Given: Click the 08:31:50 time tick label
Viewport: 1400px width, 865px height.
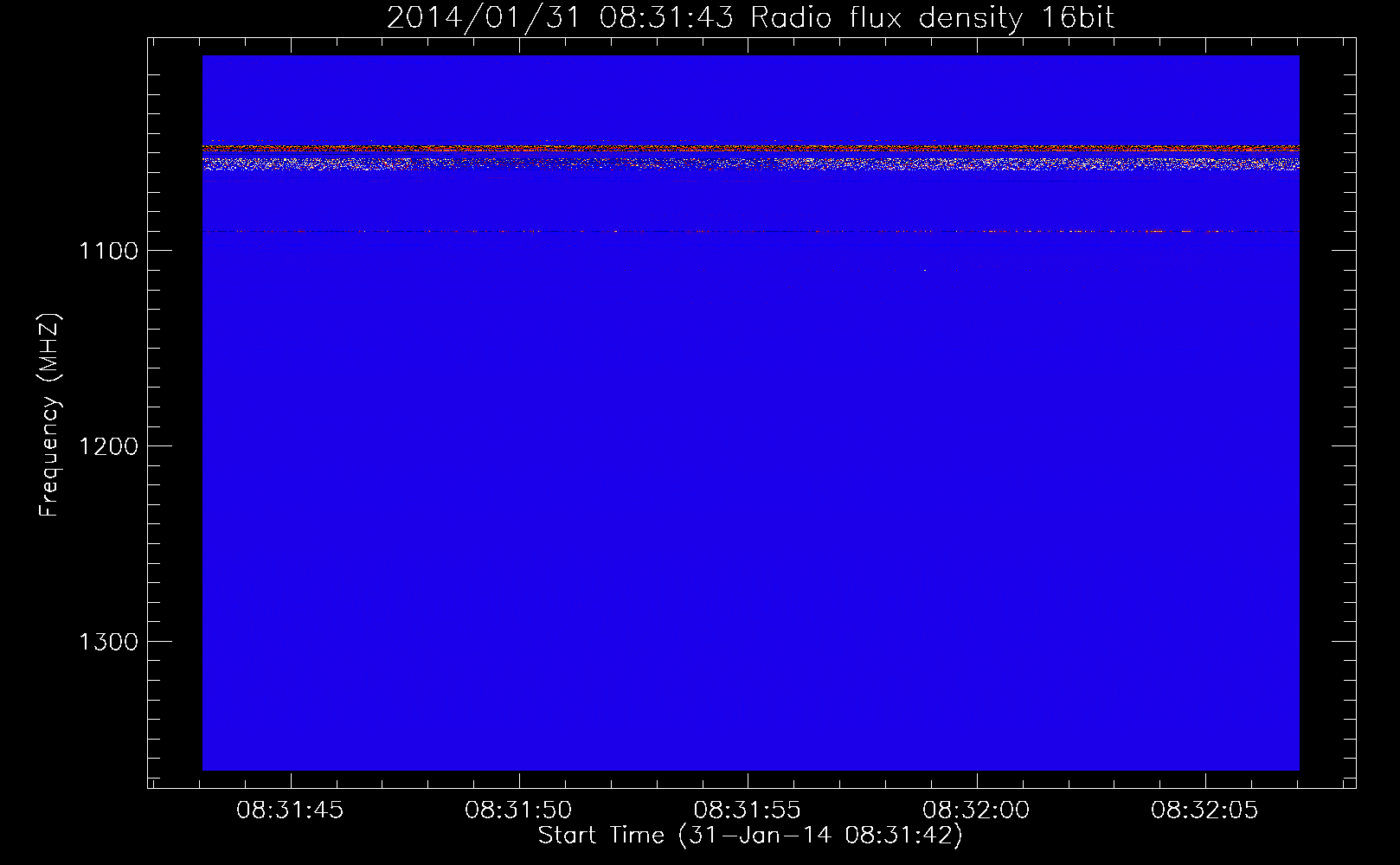Looking at the screenshot, I should (518, 811).
